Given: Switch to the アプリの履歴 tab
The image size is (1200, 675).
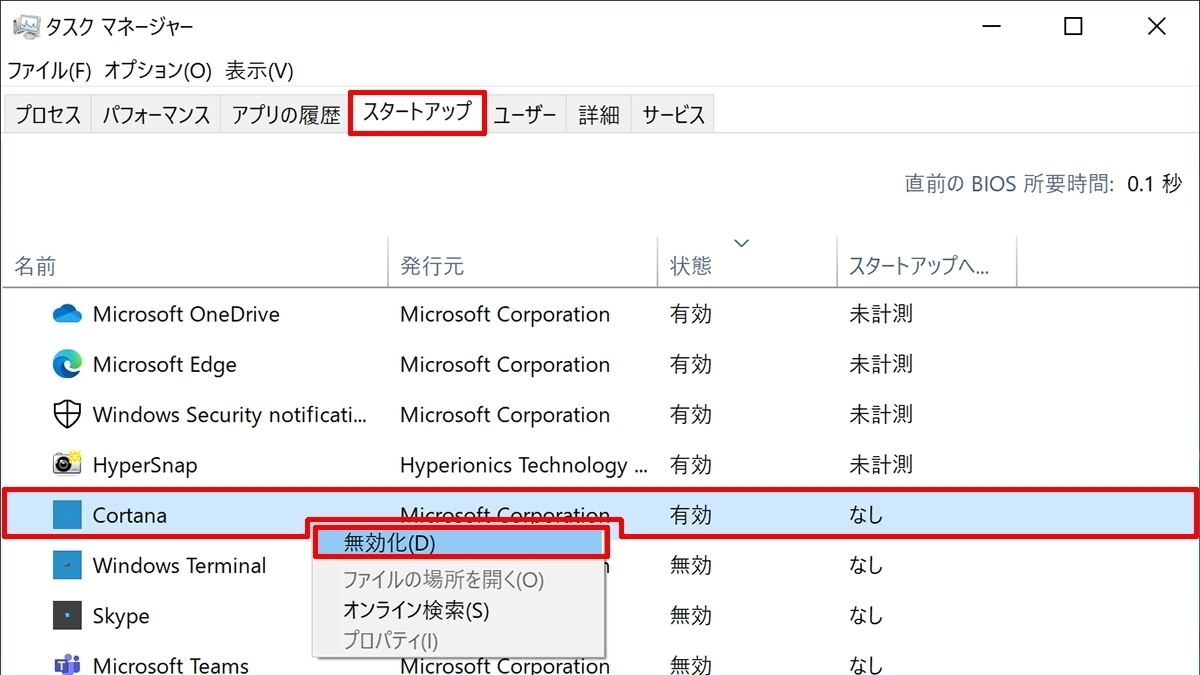Looking at the screenshot, I should pyautogui.click(x=286, y=115).
